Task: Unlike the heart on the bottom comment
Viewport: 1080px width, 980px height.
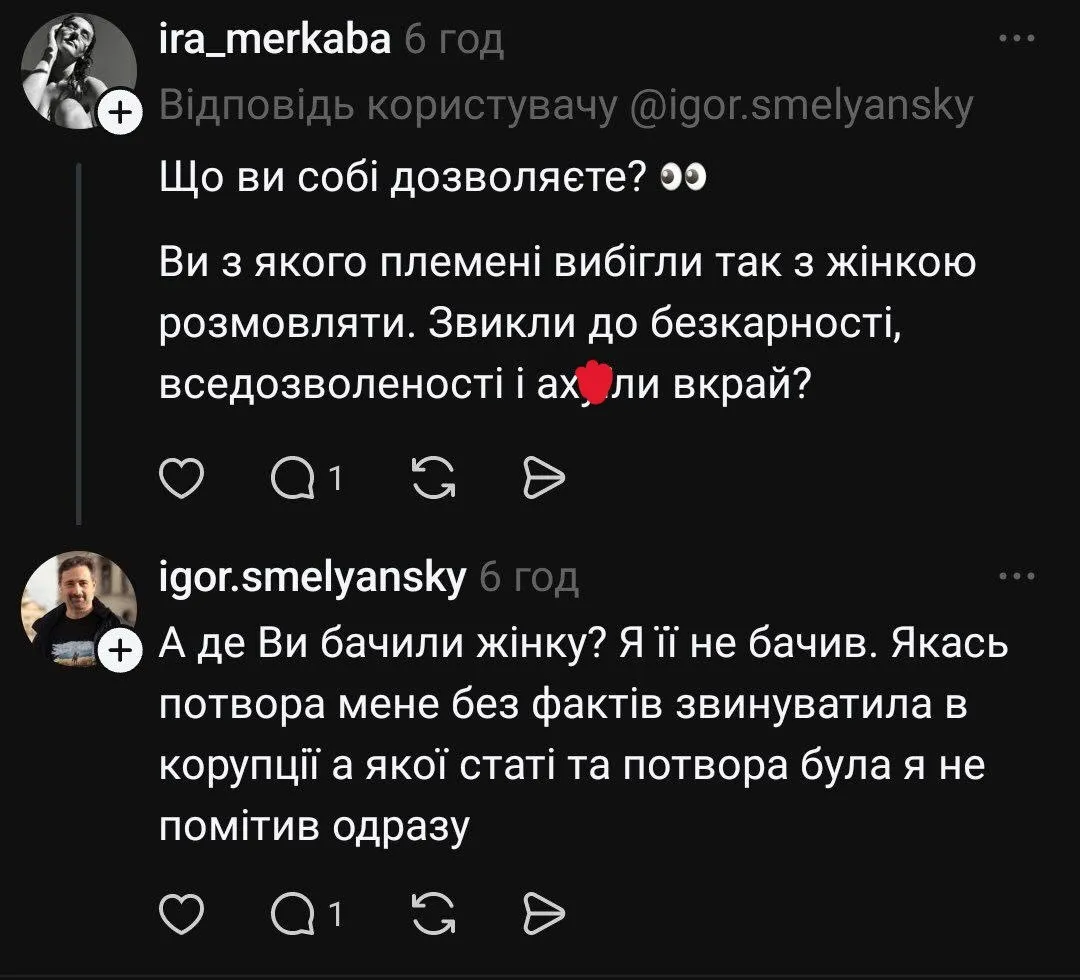Action: [x=181, y=911]
